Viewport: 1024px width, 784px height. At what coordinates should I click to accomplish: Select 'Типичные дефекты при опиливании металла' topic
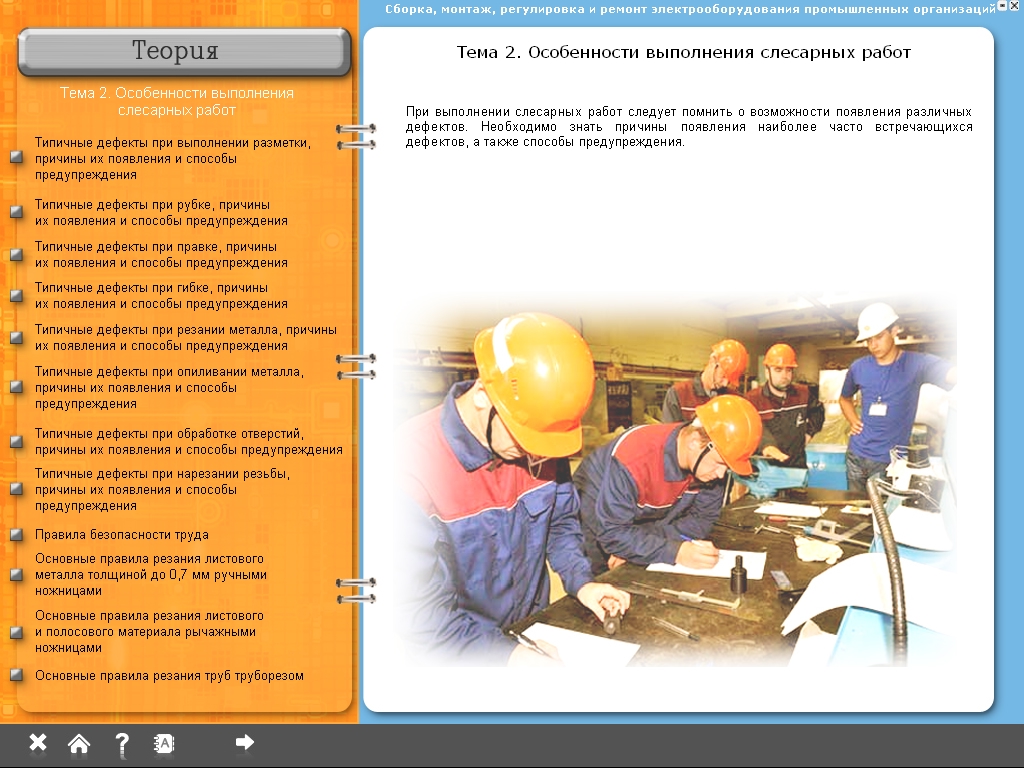coord(168,387)
